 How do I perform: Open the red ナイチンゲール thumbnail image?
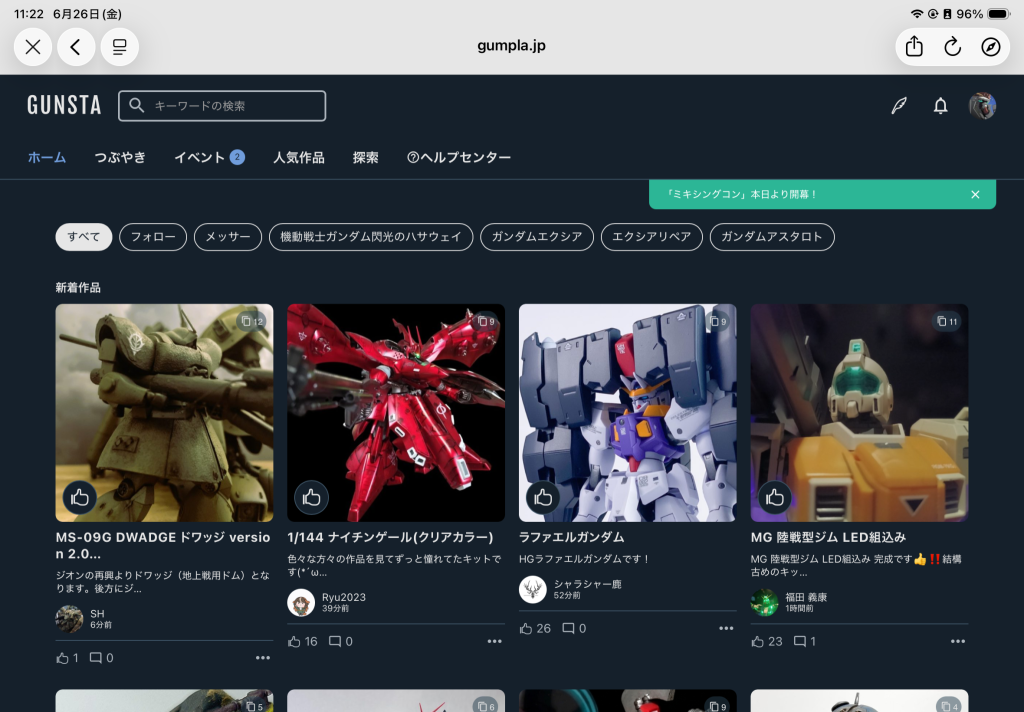(396, 413)
